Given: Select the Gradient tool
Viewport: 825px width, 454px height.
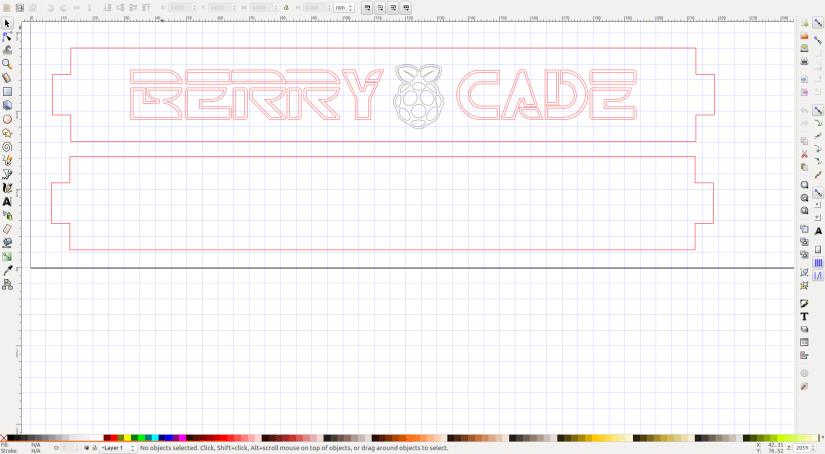Looking at the screenshot, I should (x=7, y=257).
